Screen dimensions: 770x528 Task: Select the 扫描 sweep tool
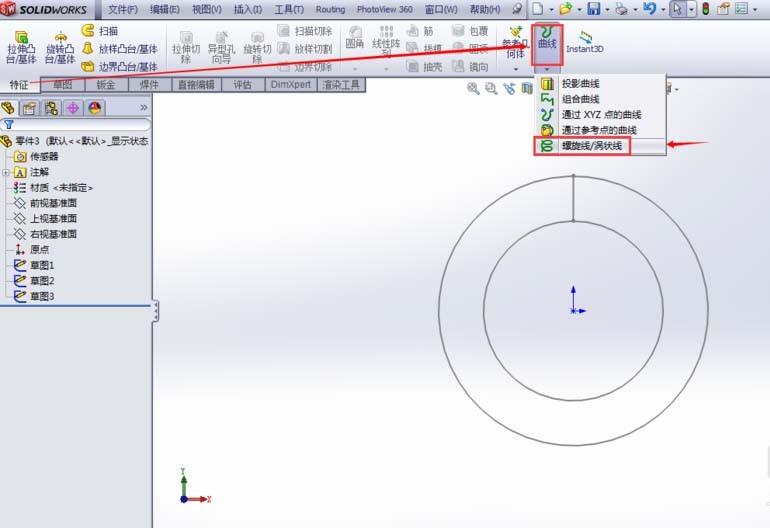coord(100,31)
